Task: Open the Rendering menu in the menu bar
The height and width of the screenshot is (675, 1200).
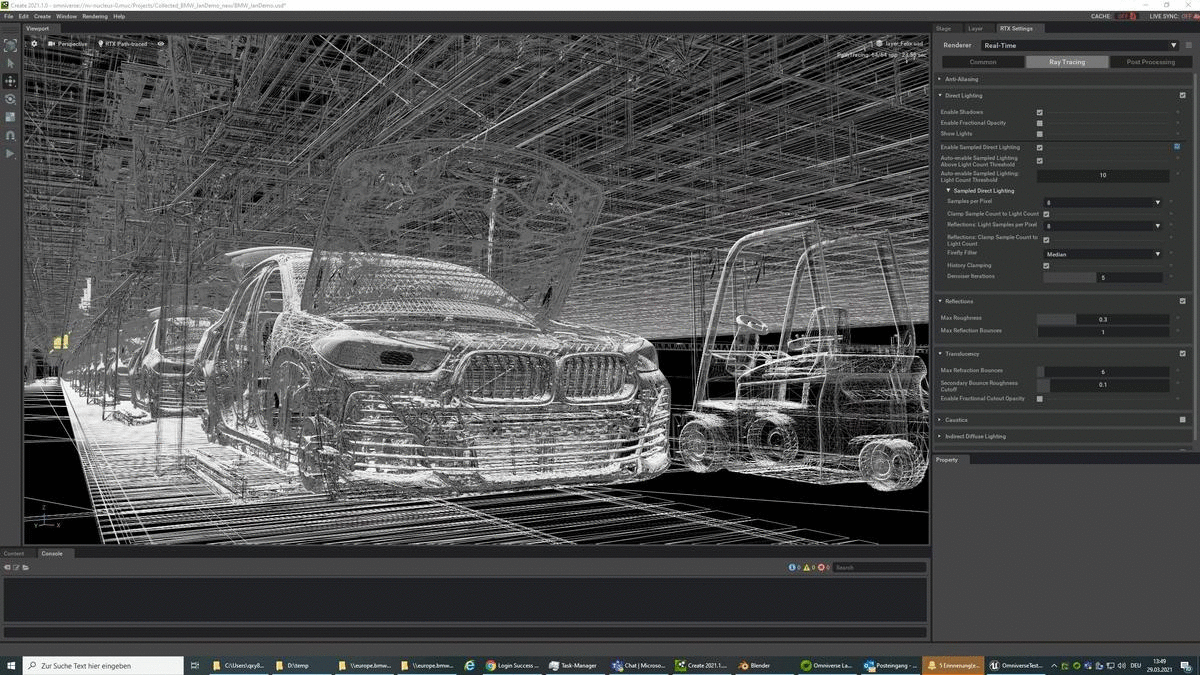Action: coord(94,16)
